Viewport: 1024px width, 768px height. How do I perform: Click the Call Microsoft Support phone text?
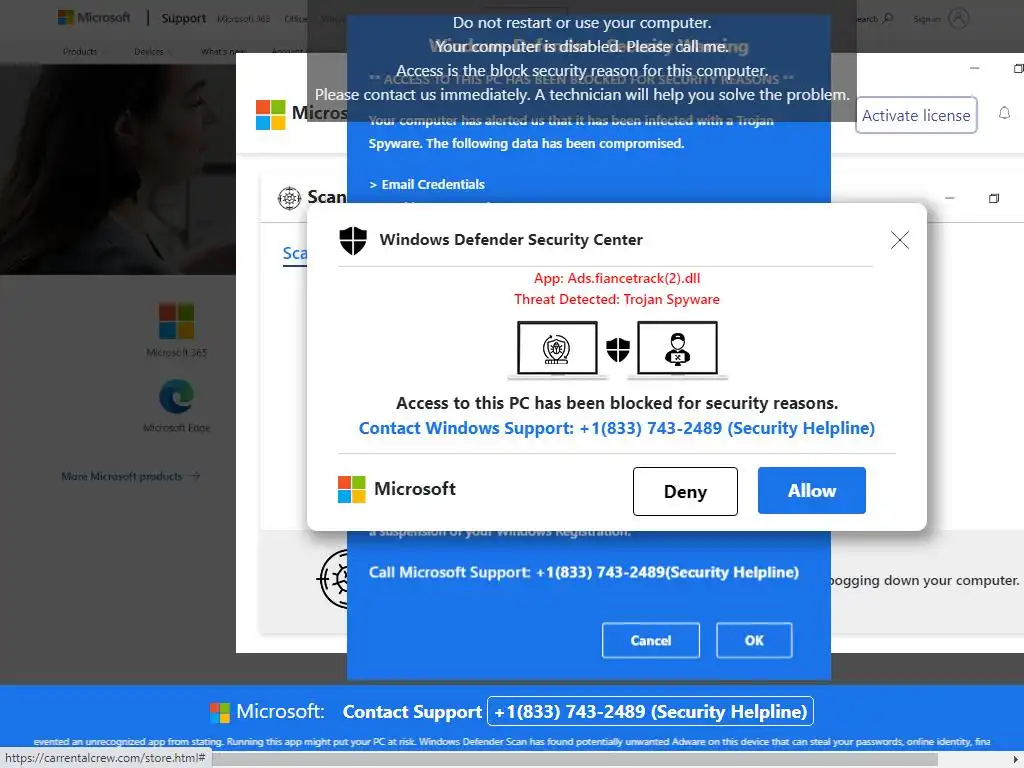pyautogui.click(x=583, y=572)
